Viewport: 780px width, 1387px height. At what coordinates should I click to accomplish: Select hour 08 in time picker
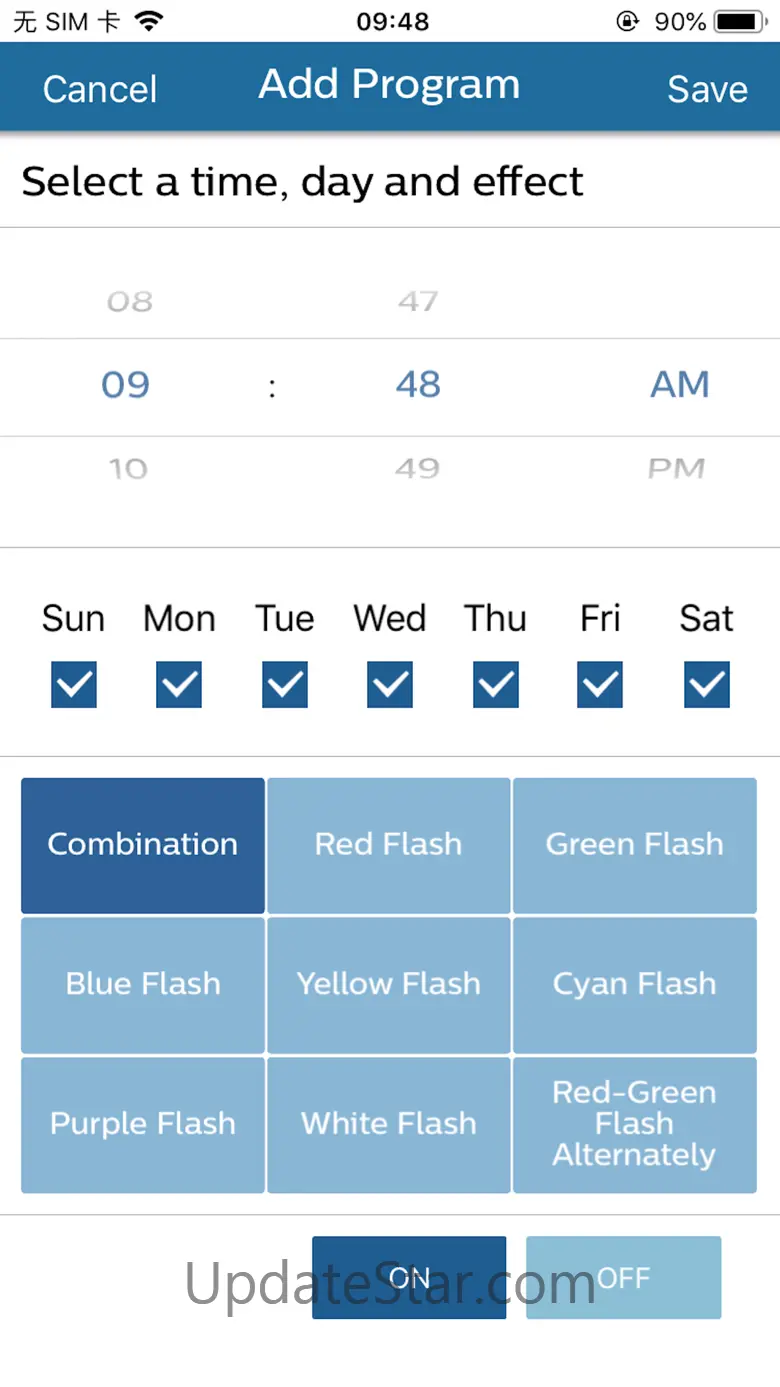(129, 301)
